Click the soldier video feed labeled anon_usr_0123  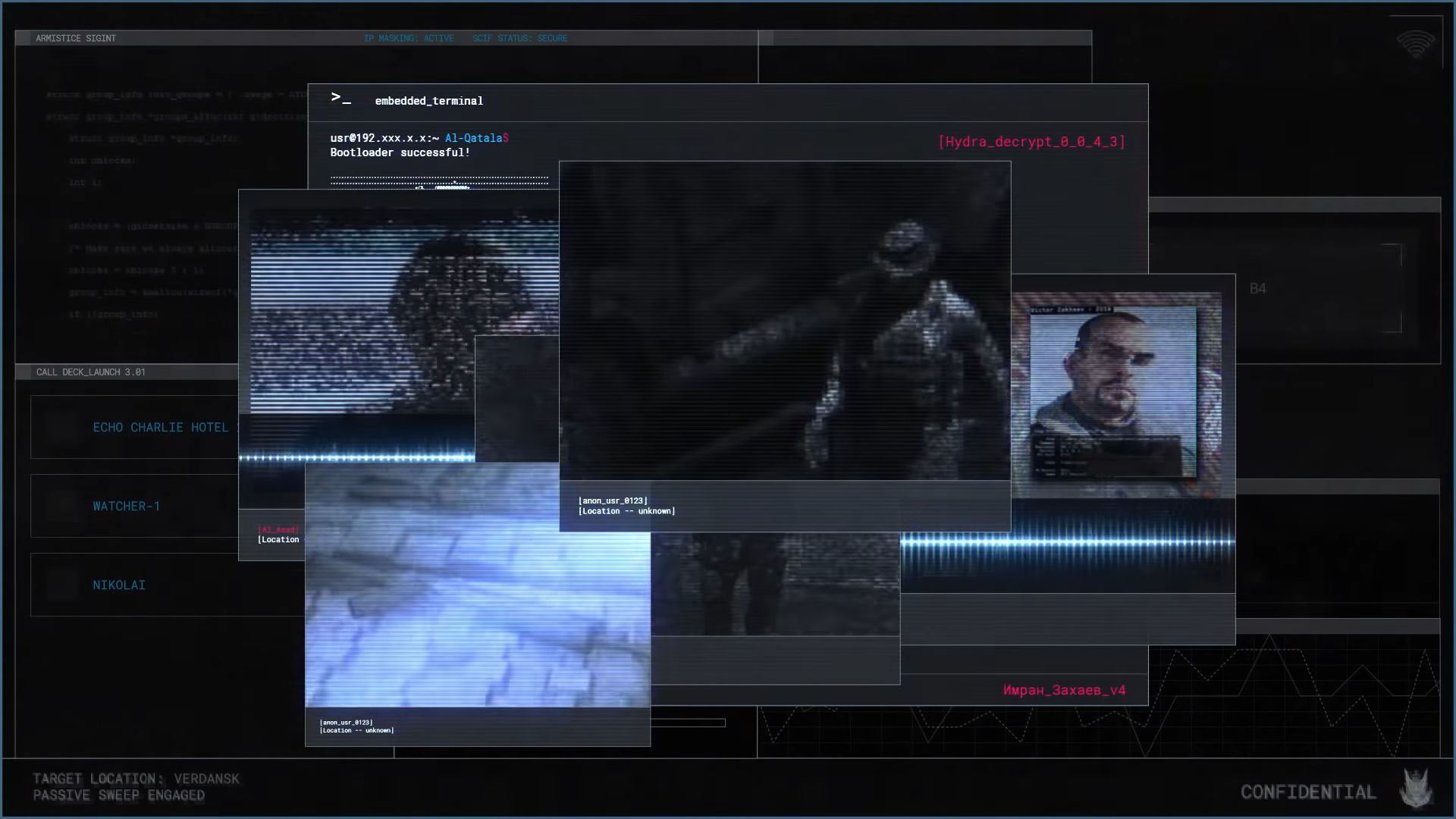tap(784, 320)
